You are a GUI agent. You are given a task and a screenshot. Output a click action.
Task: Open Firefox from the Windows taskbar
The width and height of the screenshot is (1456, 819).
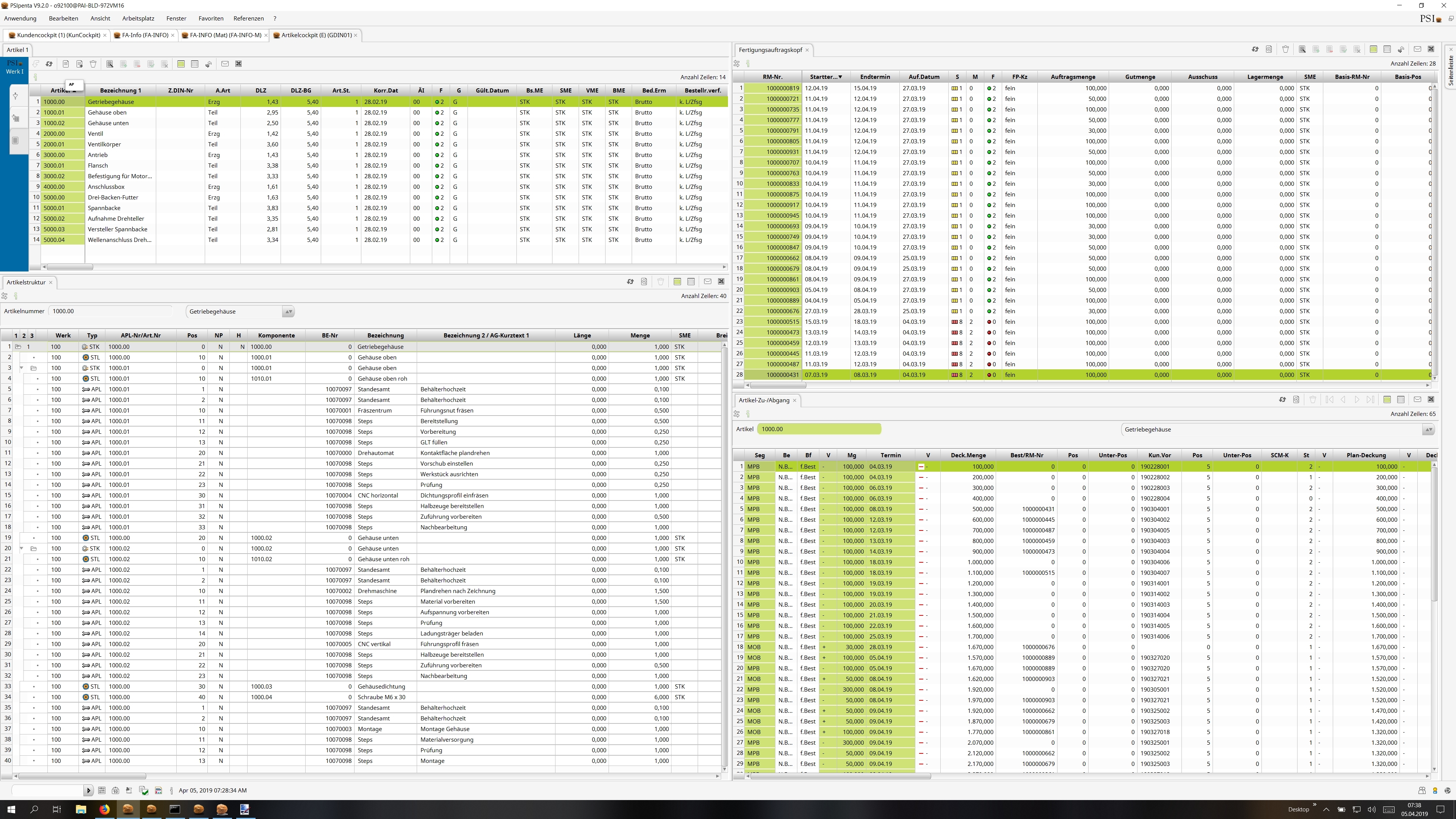(x=104, y=809)
